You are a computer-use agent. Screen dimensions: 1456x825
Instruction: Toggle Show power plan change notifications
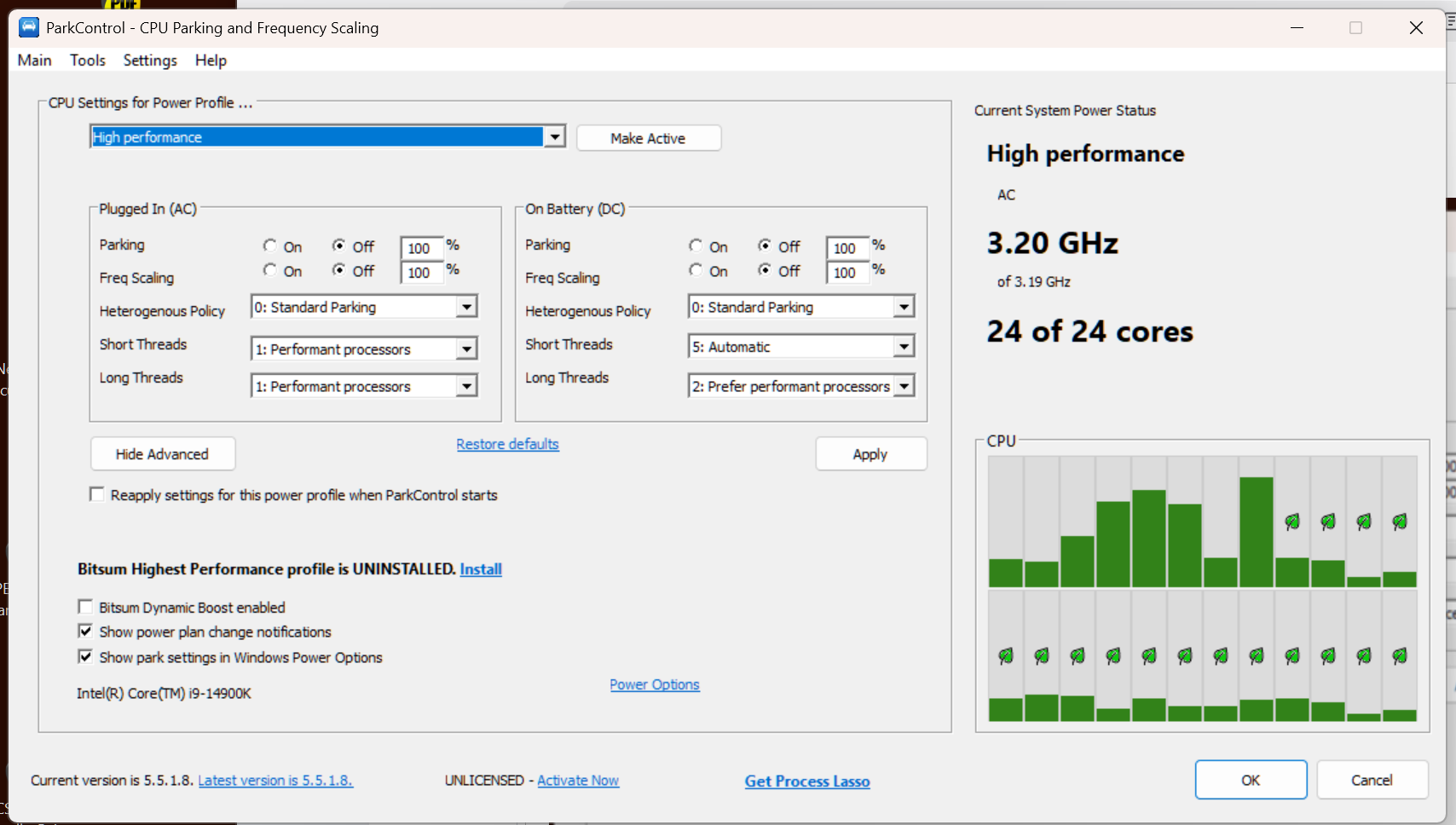pyautogui.click(x=85, y=632)
